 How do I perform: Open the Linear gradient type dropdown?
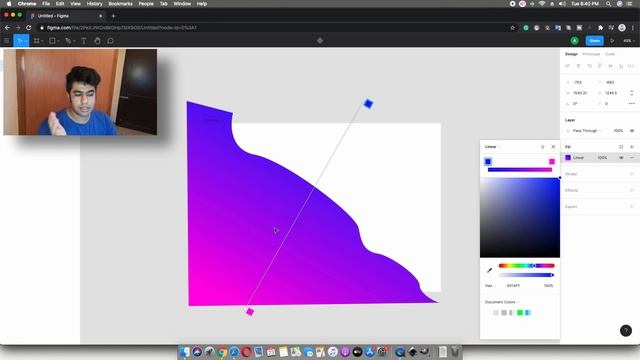coord(493,147)
